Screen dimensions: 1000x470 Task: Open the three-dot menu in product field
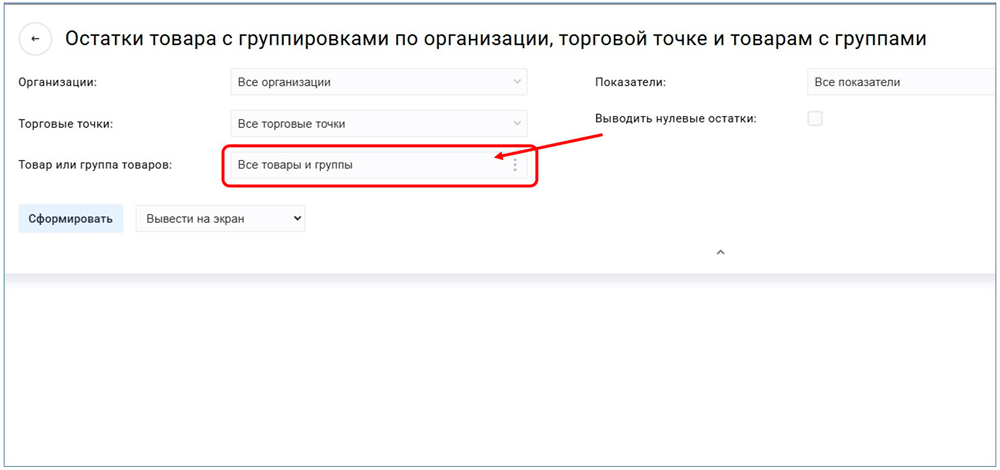click(x=515, y=165)
